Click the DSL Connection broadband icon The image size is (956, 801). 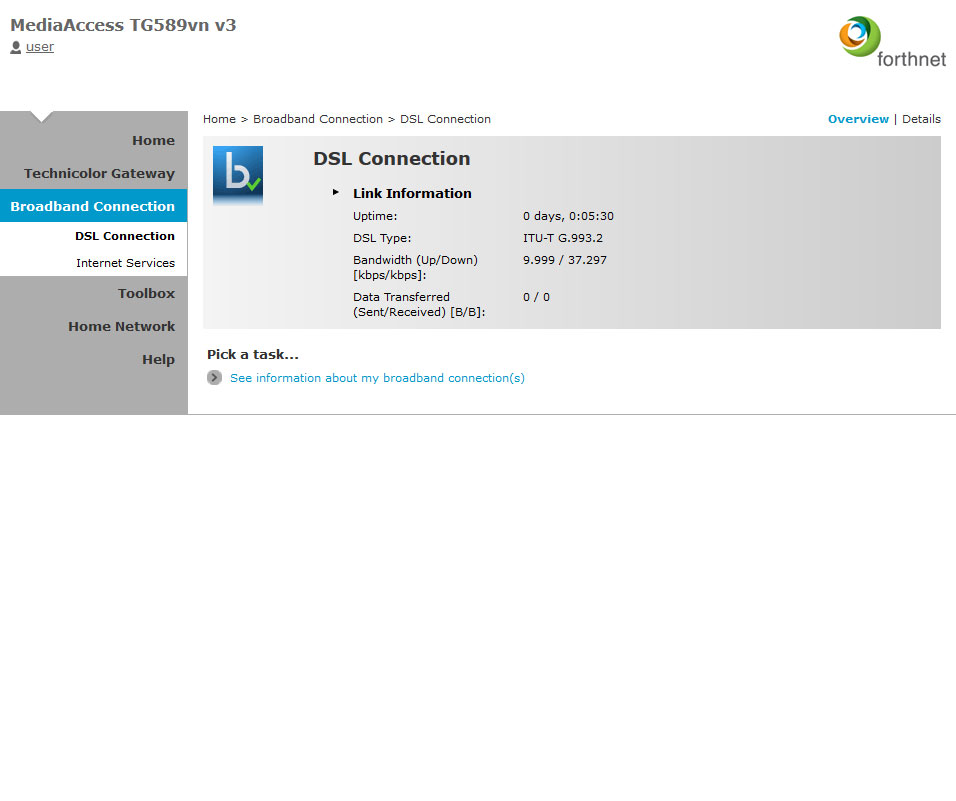tap(238, 175)
